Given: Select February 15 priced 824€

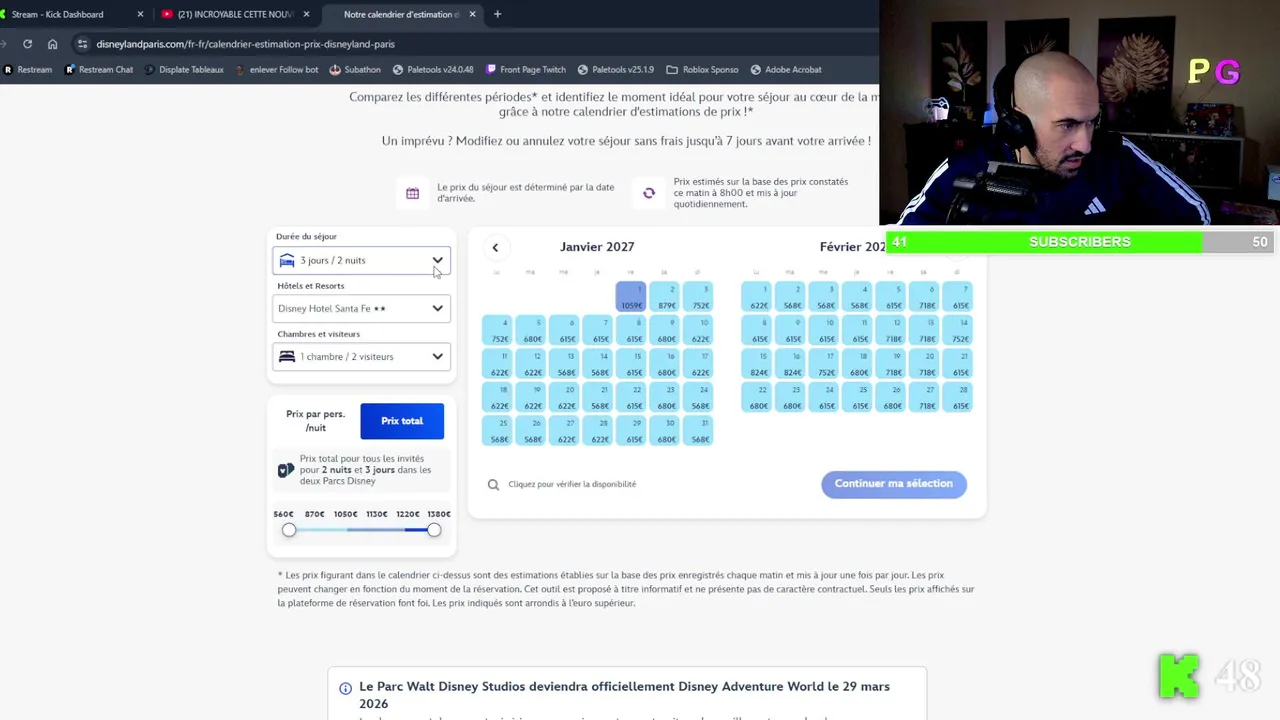Looking at the screenshot, I should point(757,364).
